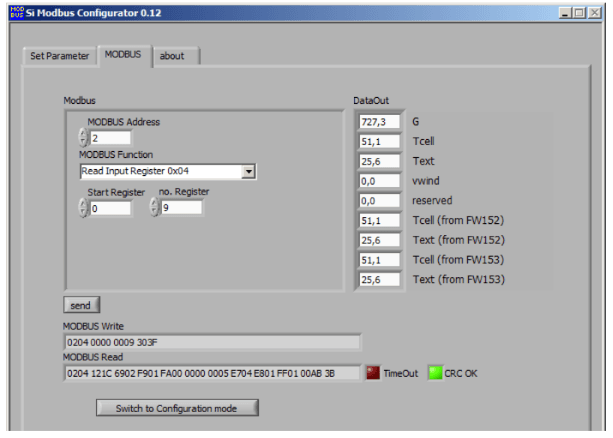Viewport: 613px width, 438px height.
Task: Click the MODBUS Address stepper arrows
Action: click(x=83, y=138)
